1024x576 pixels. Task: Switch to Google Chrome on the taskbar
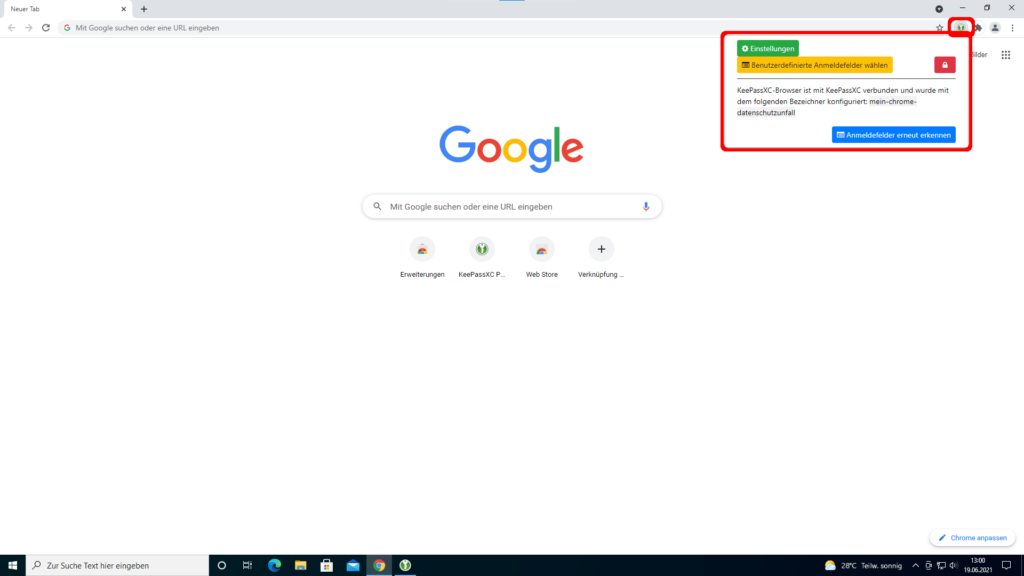(379, 566)
